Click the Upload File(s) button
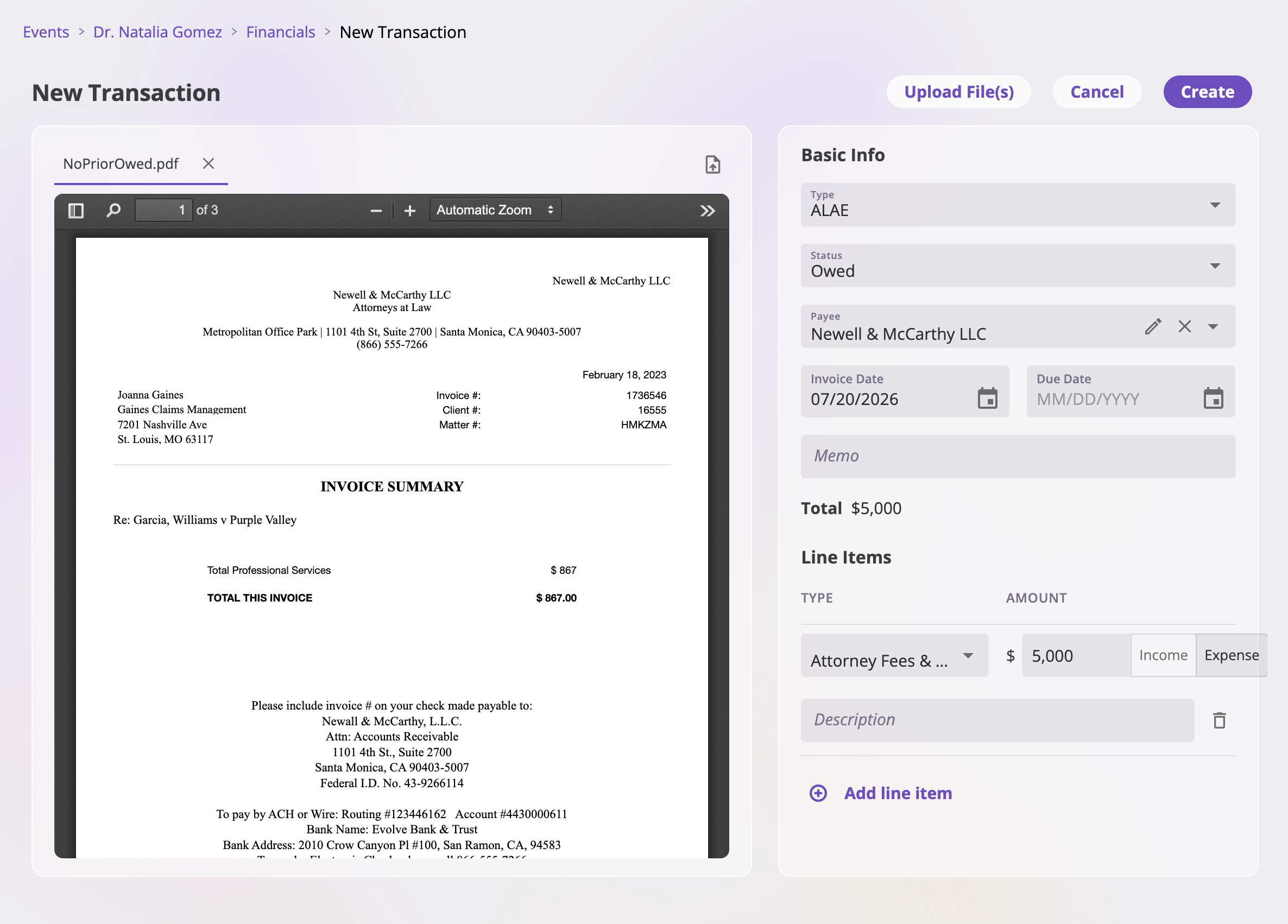 click(958, 92)
